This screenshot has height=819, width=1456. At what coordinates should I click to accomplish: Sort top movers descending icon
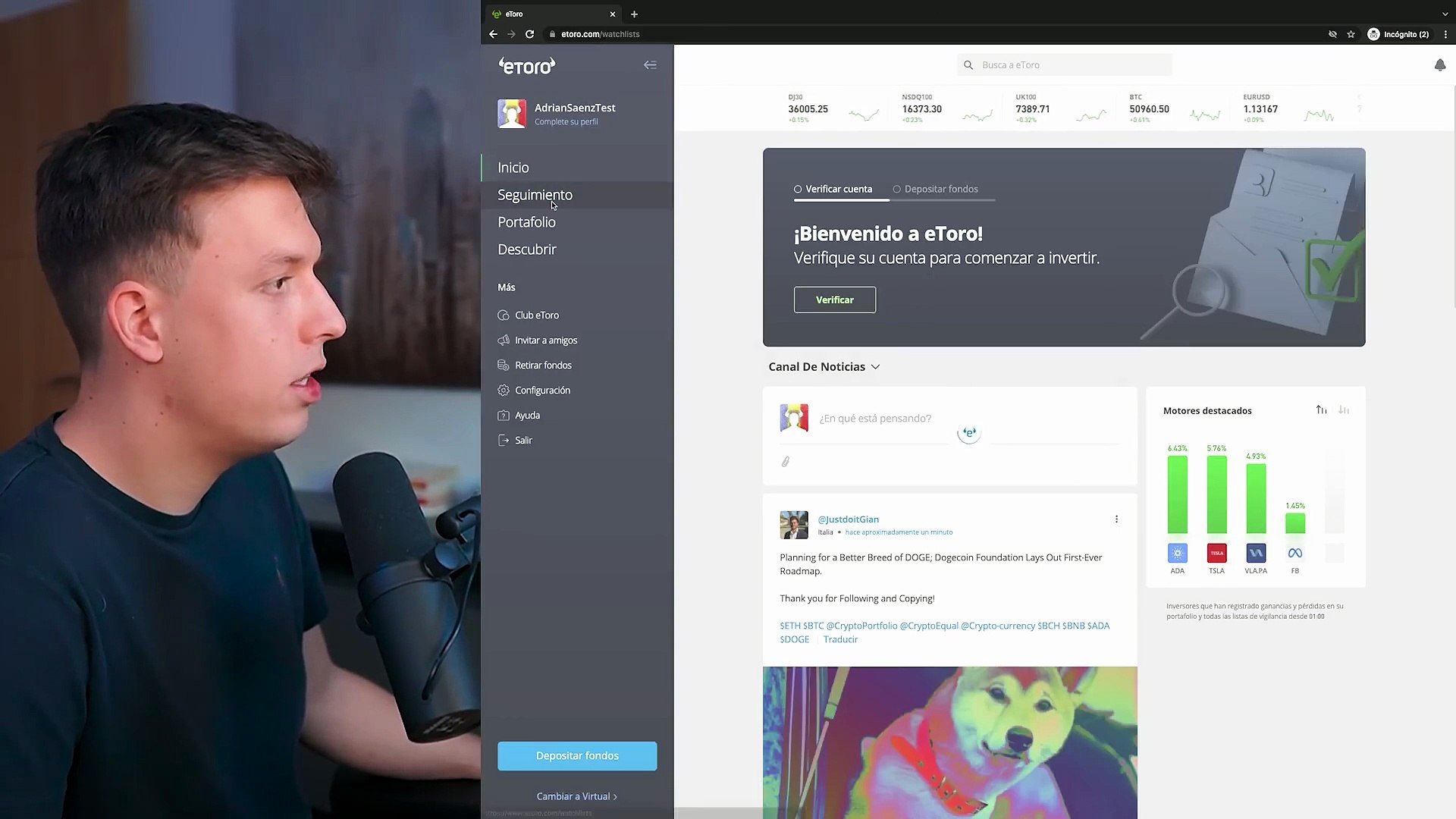tap(1344, 410)
